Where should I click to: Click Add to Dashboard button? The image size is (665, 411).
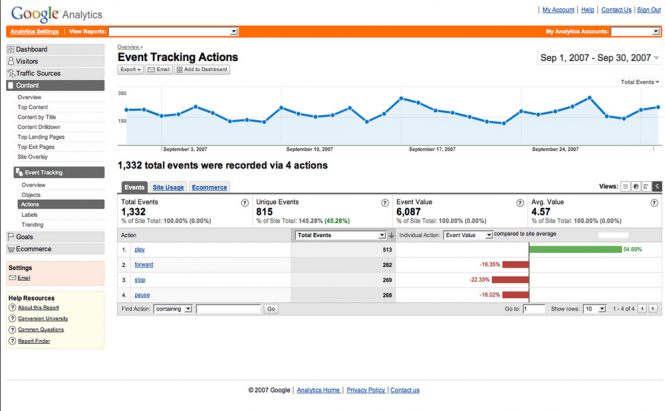[x=202, y=70]
